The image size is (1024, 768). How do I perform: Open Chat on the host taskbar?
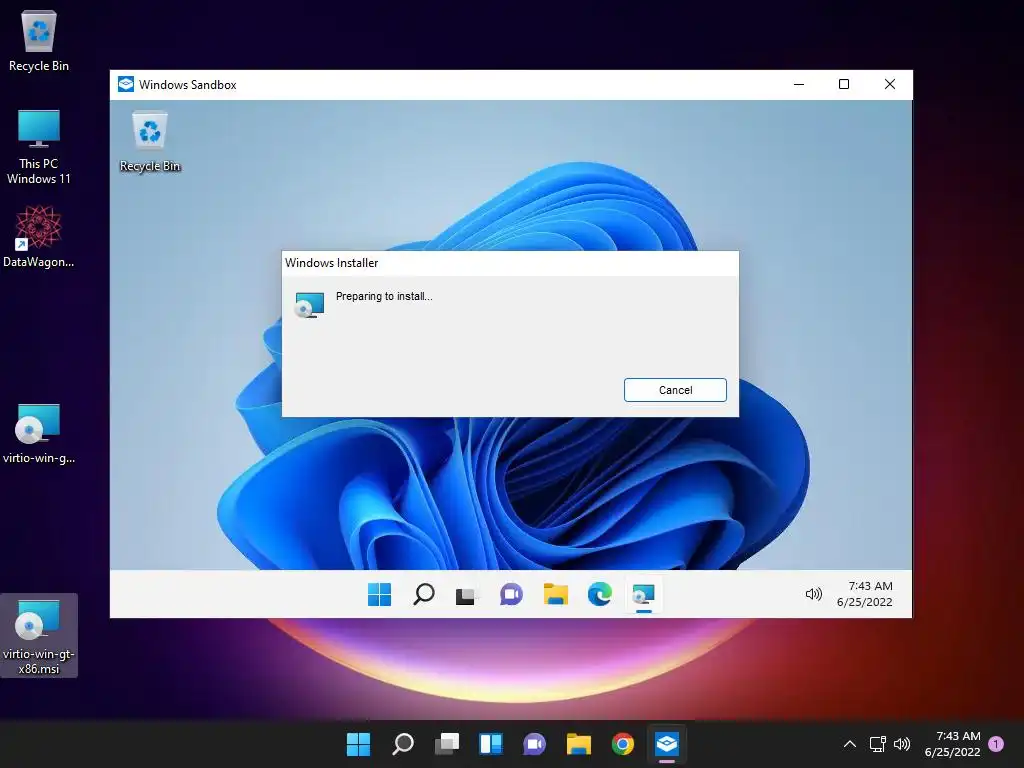[535, 744]
